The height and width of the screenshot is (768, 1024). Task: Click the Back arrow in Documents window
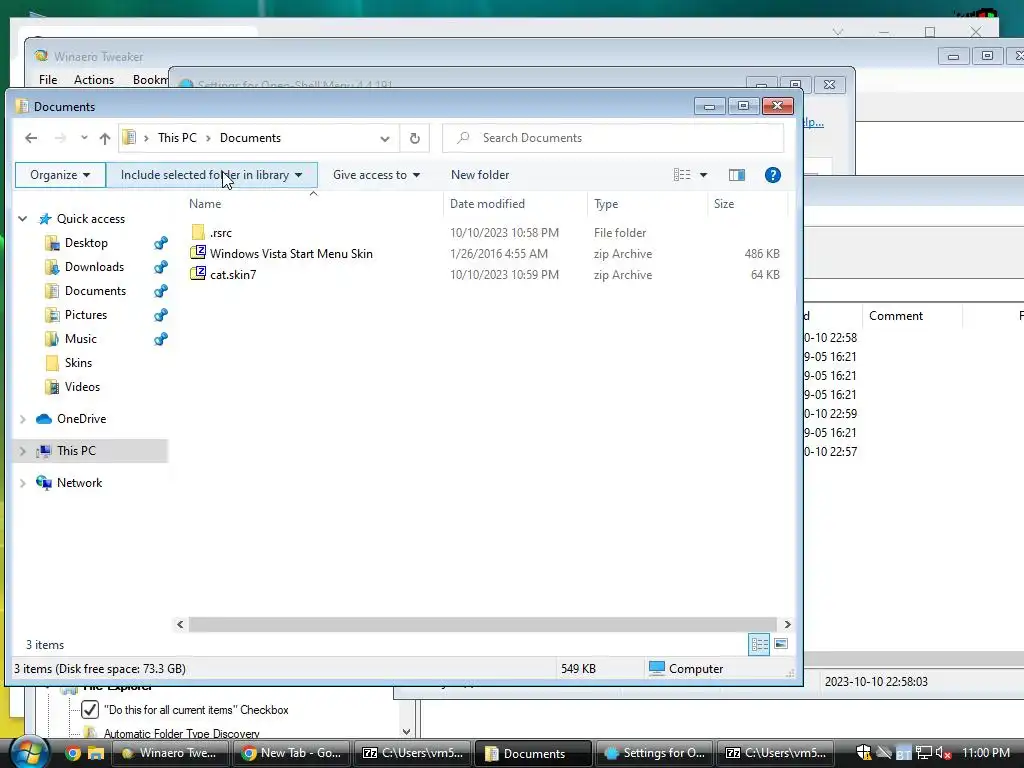pyautogui.click(x=31, y=138)
